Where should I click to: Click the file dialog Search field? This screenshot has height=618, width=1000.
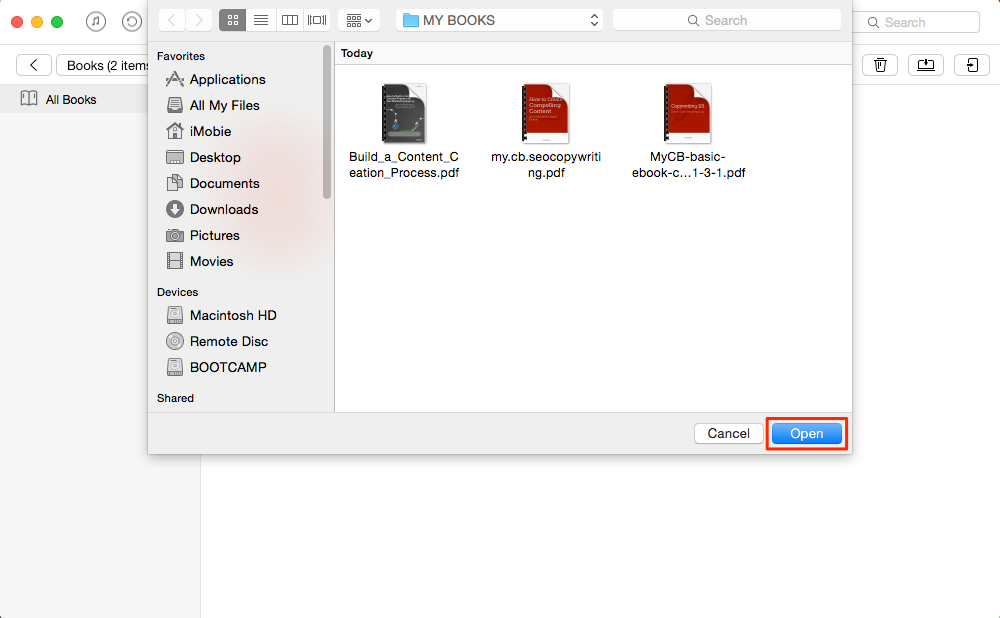tap(726, 20)
